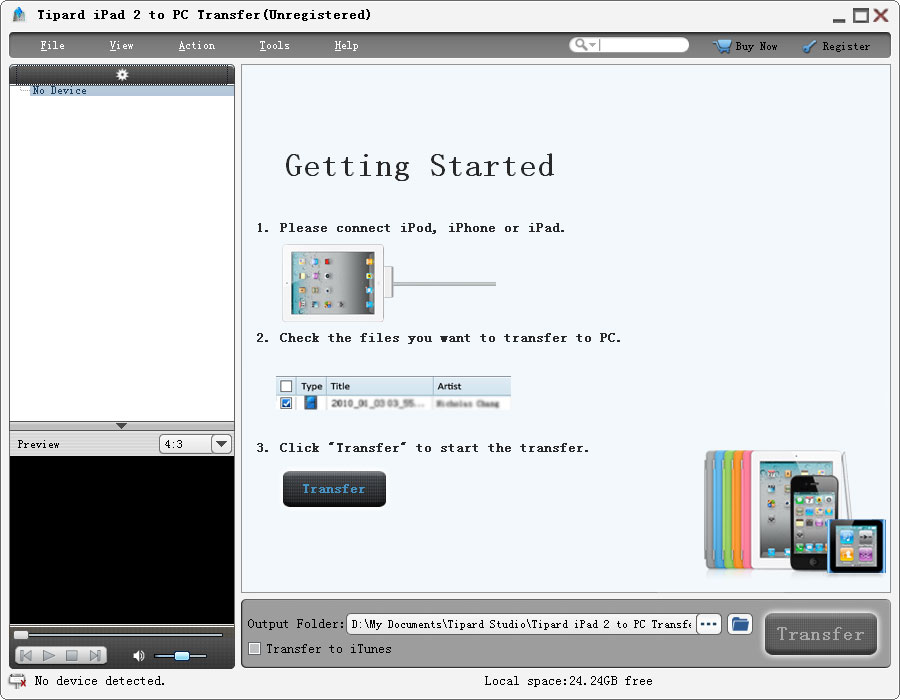
Task: Open the Tools menu
Action: 274,45
